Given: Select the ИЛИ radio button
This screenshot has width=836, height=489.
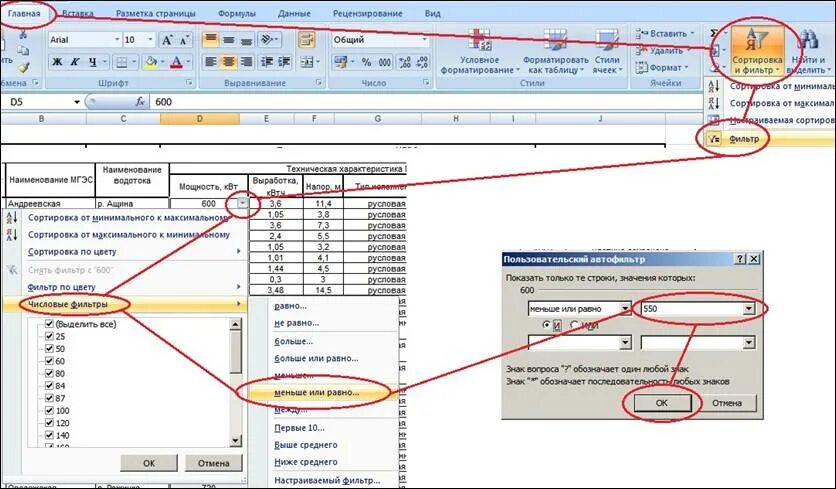Looking at the screenshot, I should click(574, 325).
